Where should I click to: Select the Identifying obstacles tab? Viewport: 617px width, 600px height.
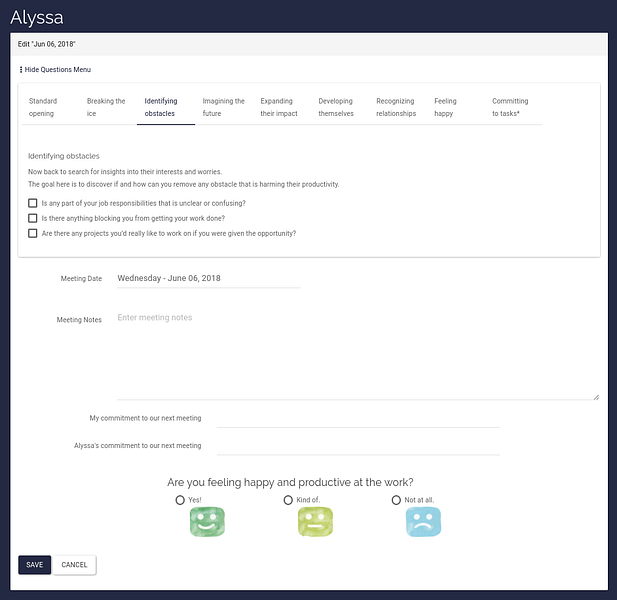tap(166, 107)
